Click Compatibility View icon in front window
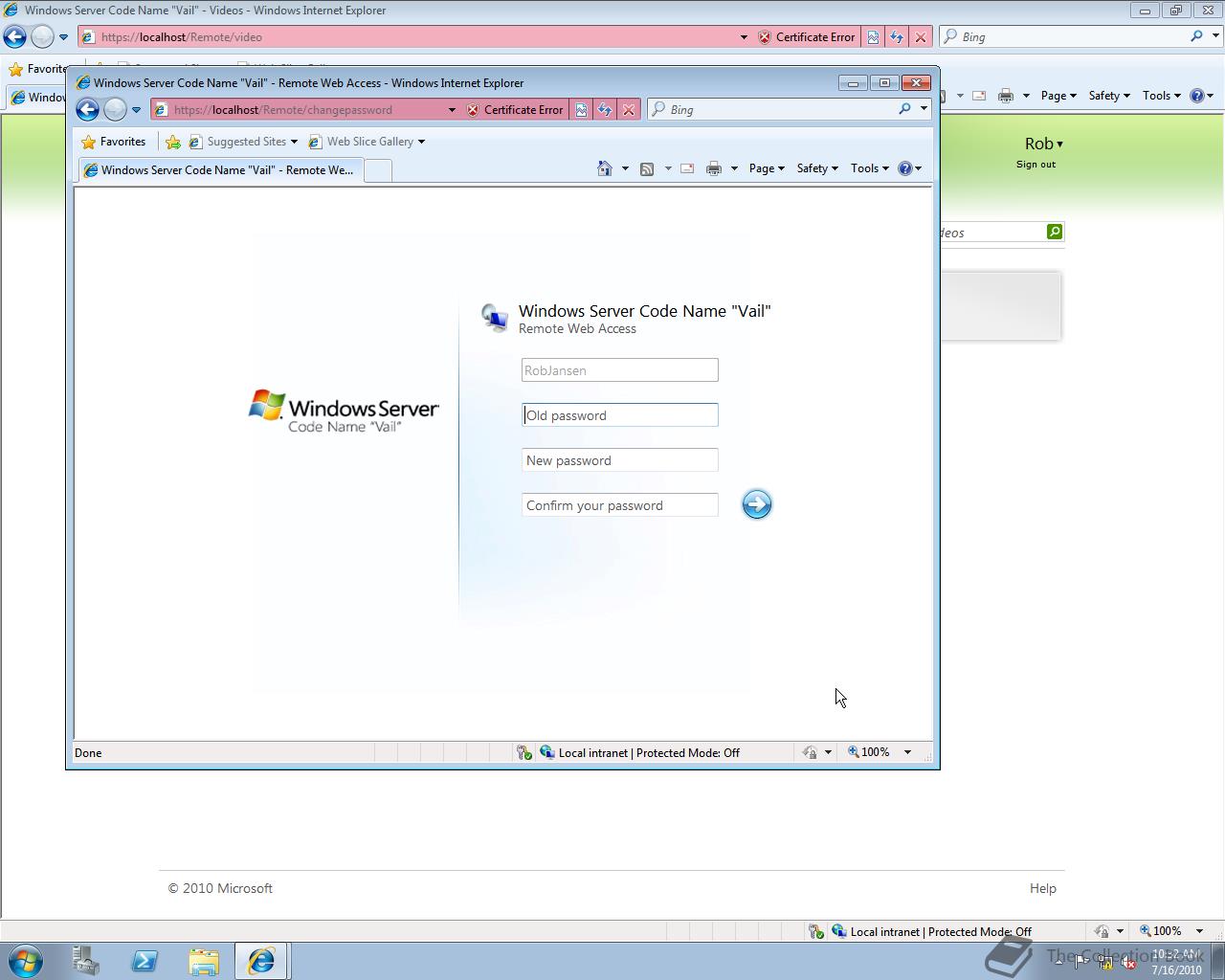 pyautogui.click(x=581, y=109)
